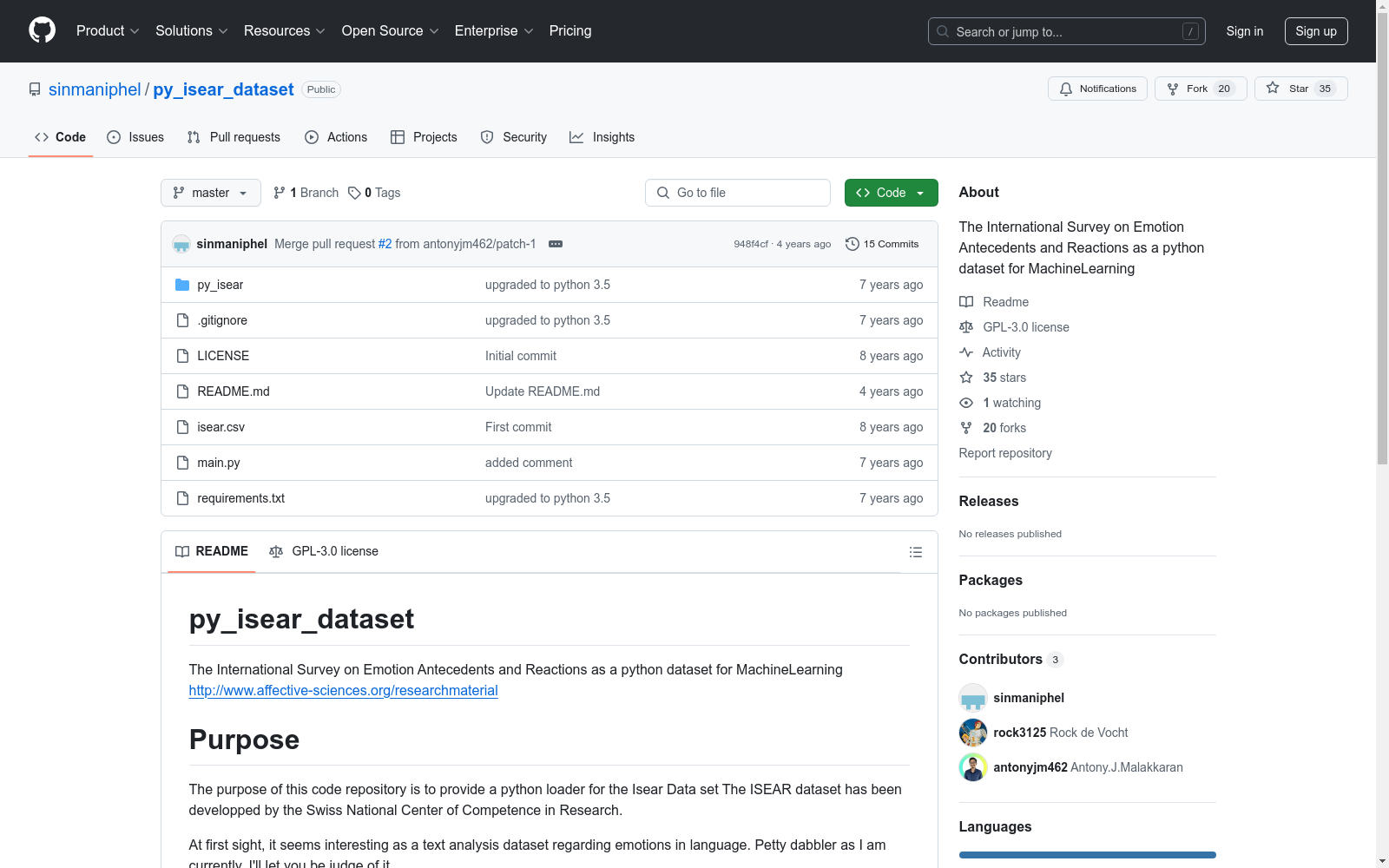The width and height of the screenshot is (1389, 868).
Task: Click the Notifications button
Action: tap(1098, 89)
